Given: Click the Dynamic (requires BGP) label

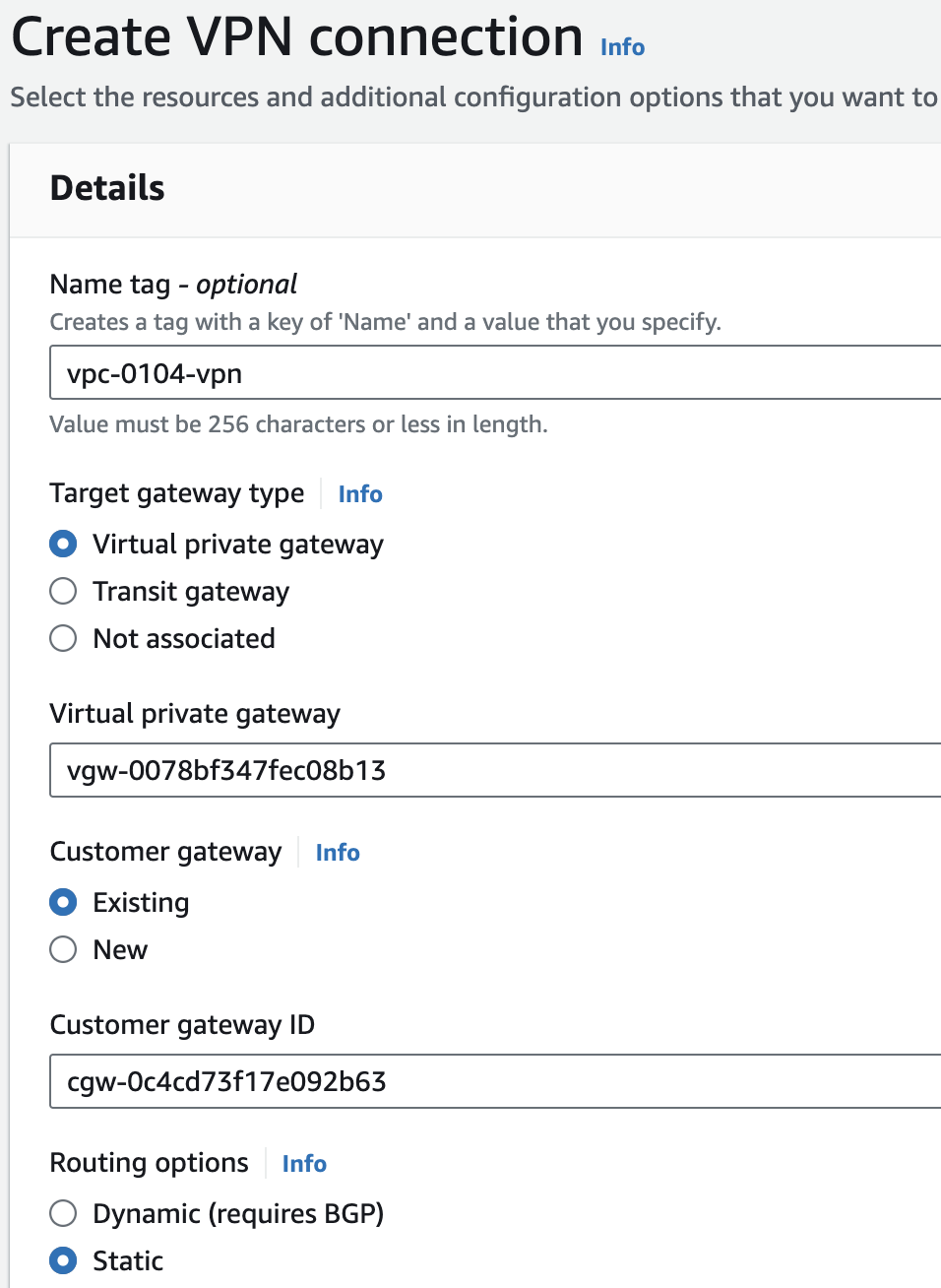Looking at the screenshot, I should (x=238, y=1214).
